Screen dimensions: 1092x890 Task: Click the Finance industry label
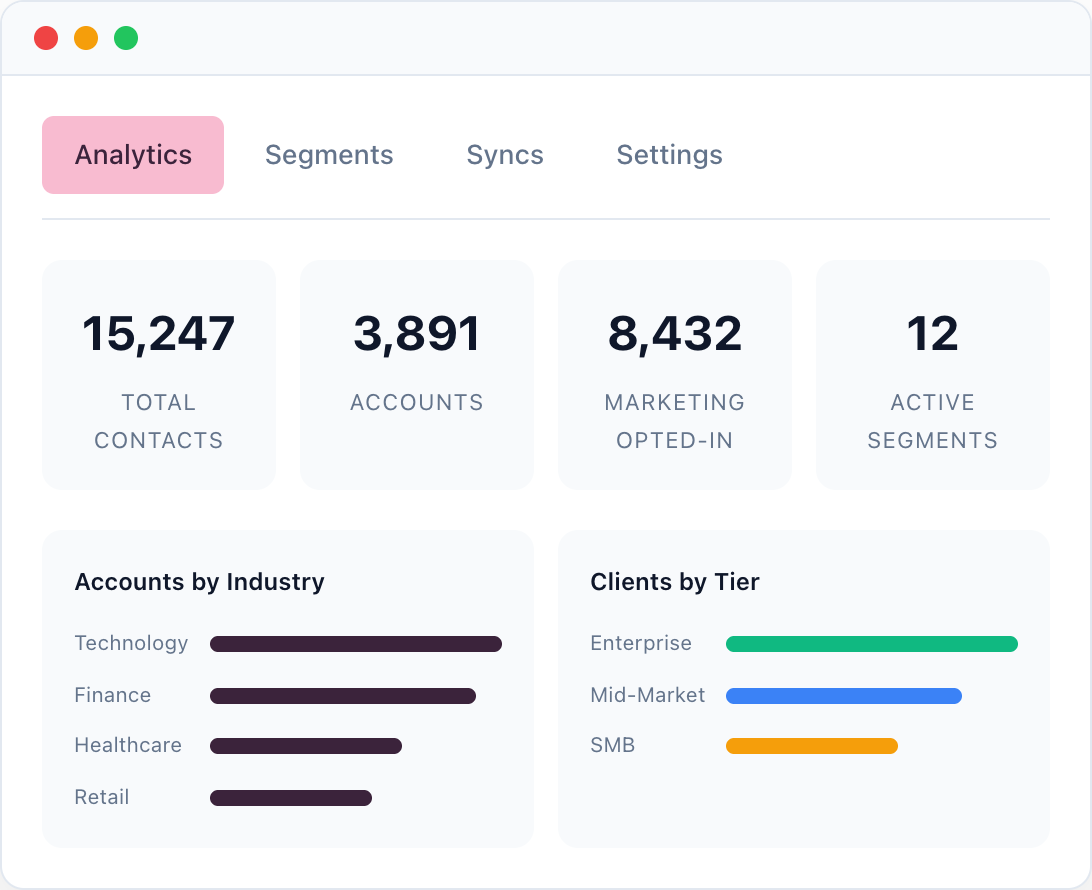(113, 695)
